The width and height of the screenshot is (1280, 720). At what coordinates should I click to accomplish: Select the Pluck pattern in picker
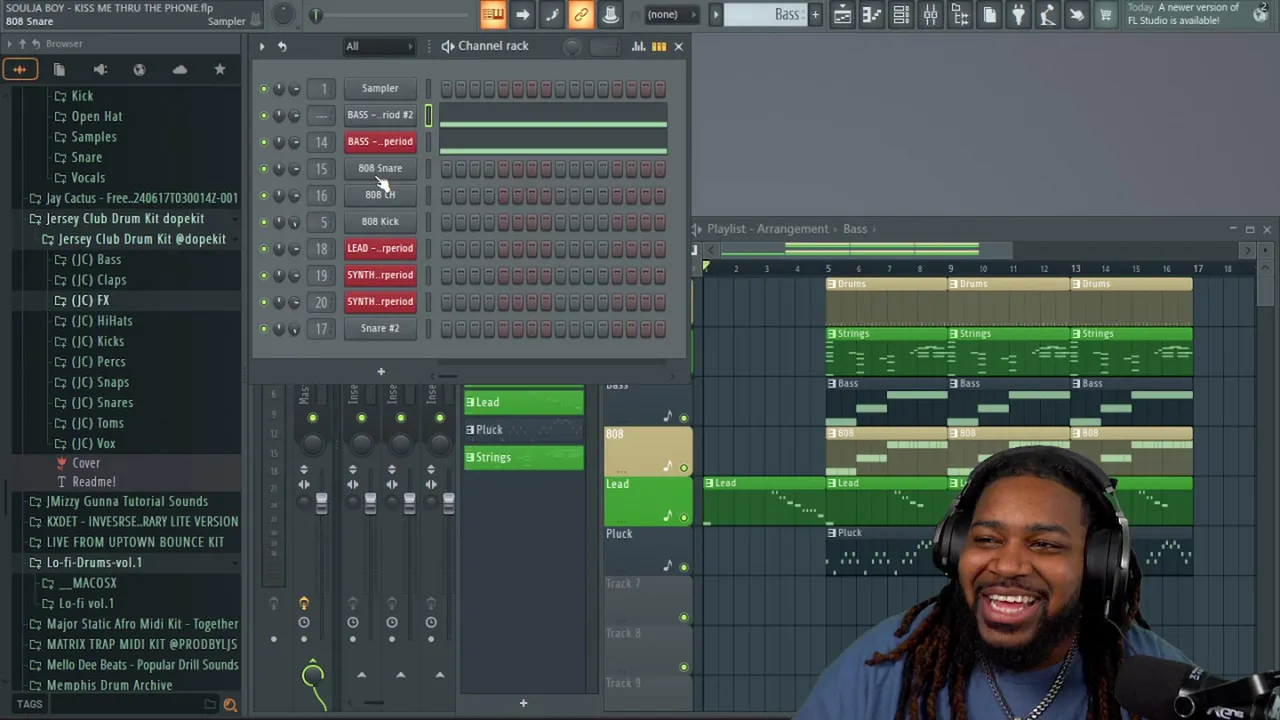coord(523,430)
